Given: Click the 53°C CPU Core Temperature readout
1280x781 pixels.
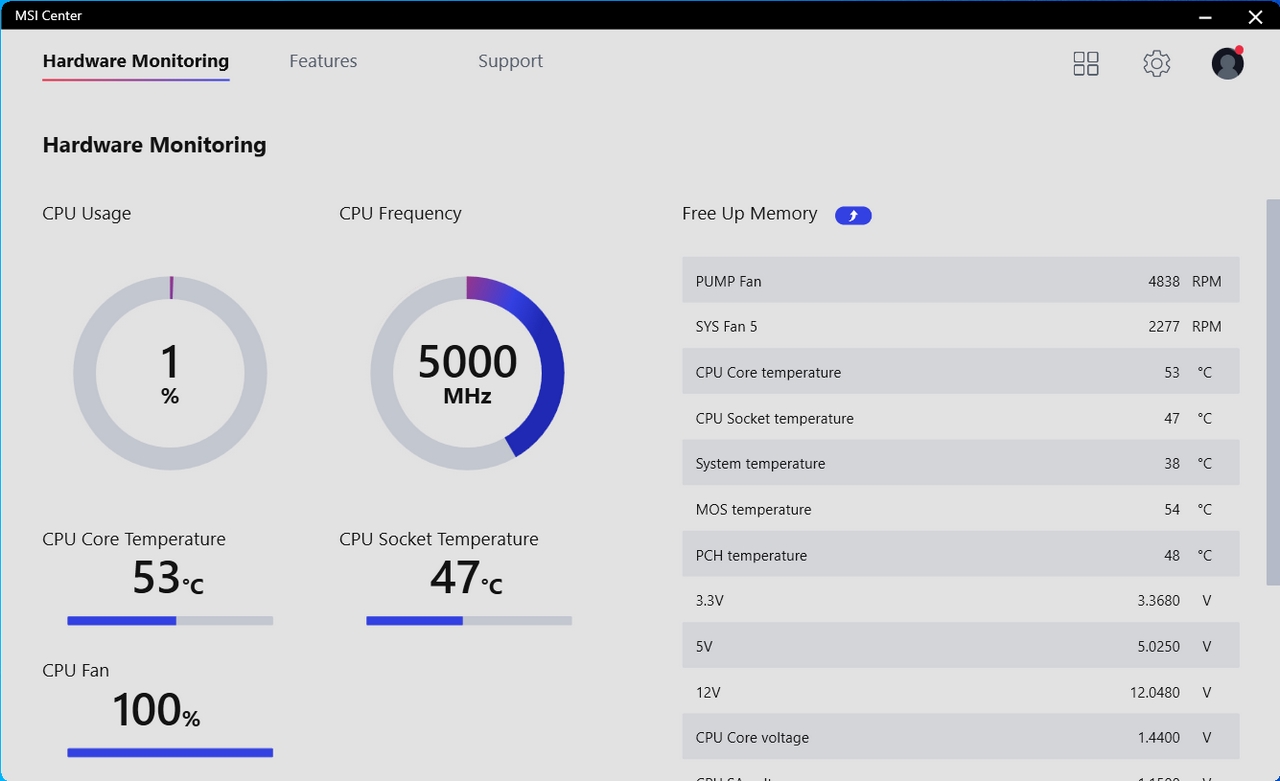Looking at the screenshot, I should click(168, 578).
